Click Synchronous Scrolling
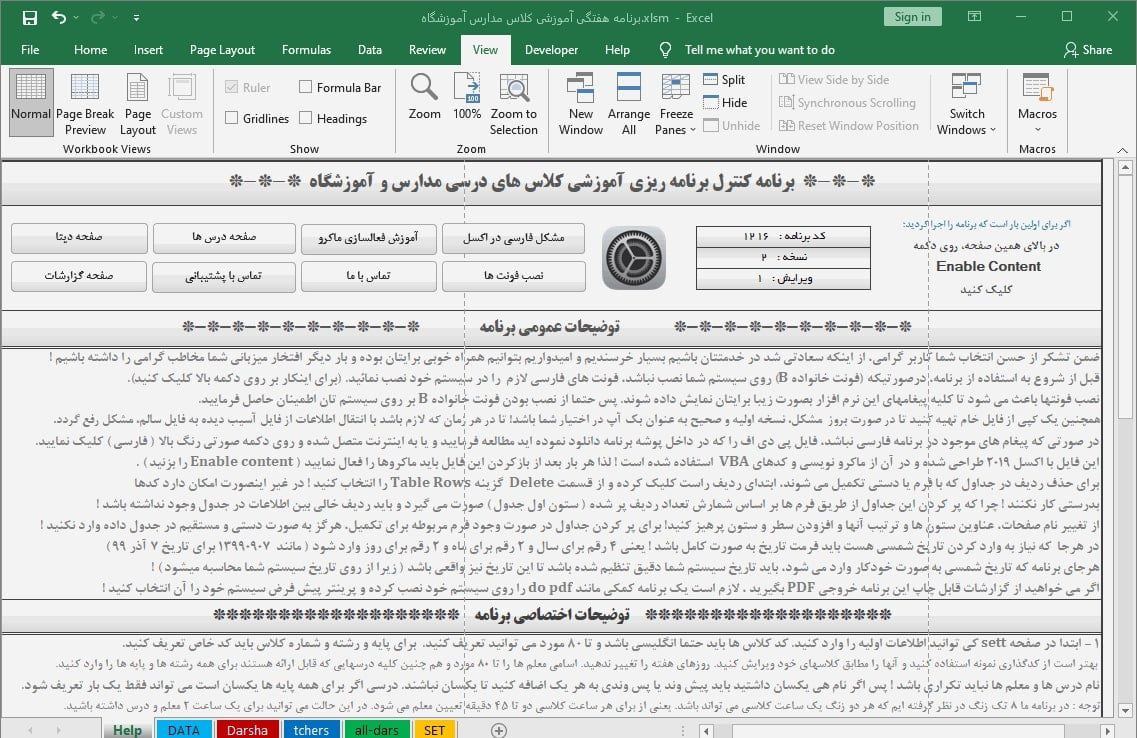 pyautogui.click(x=847, y=103)
